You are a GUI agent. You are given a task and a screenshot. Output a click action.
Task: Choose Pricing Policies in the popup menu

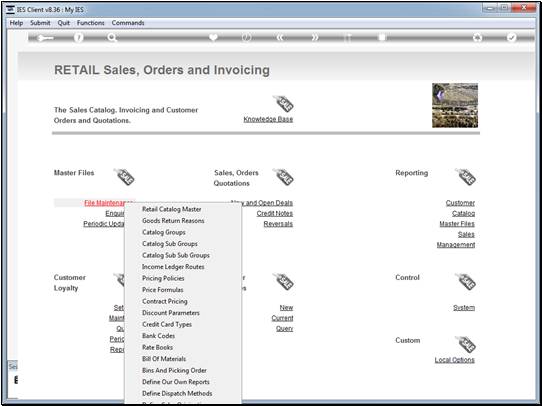(x=163, y=278)
